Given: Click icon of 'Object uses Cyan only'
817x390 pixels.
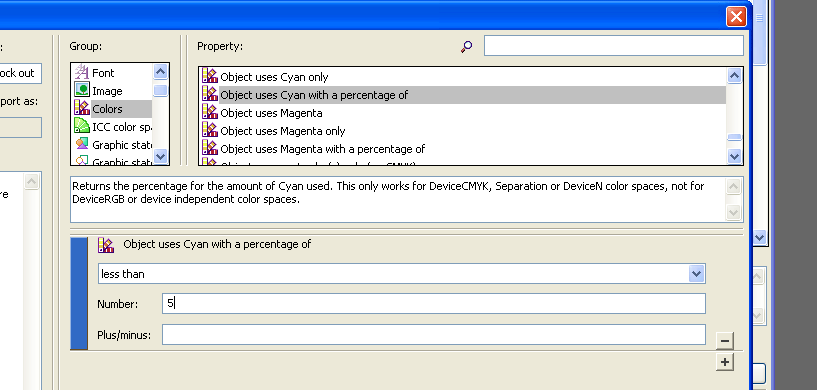Looking at the screenshot, I should (209, 76).
